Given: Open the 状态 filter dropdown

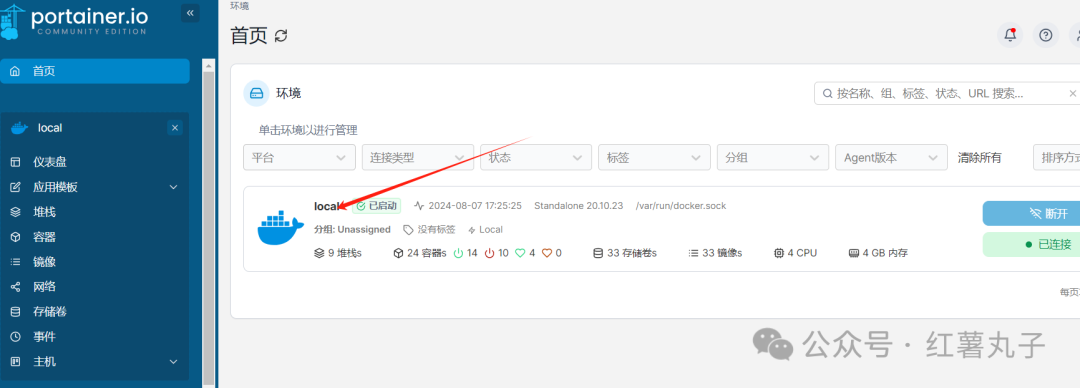Looking at the screenshot, I should pyautogui.click(x=536, y=158).
